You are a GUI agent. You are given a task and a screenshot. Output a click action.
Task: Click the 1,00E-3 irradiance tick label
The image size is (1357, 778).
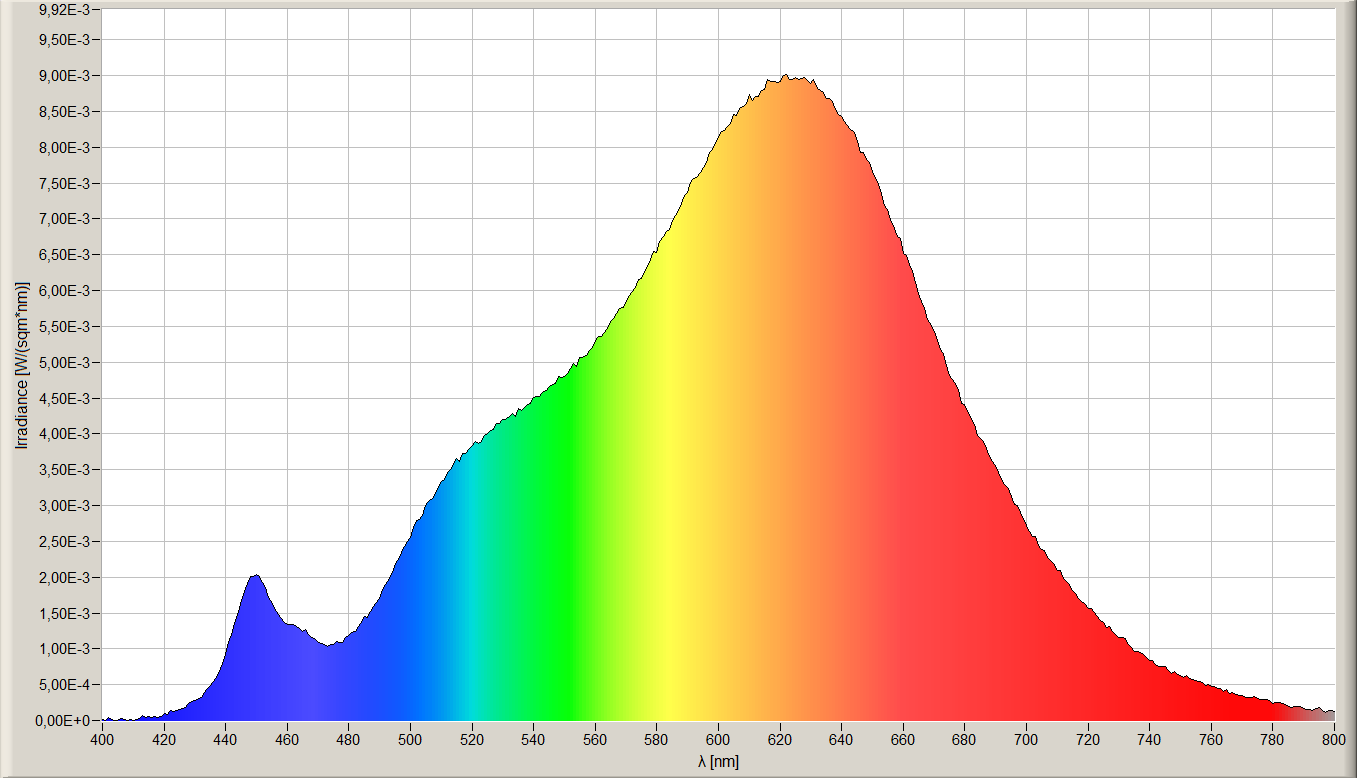(x=65, y=649)
